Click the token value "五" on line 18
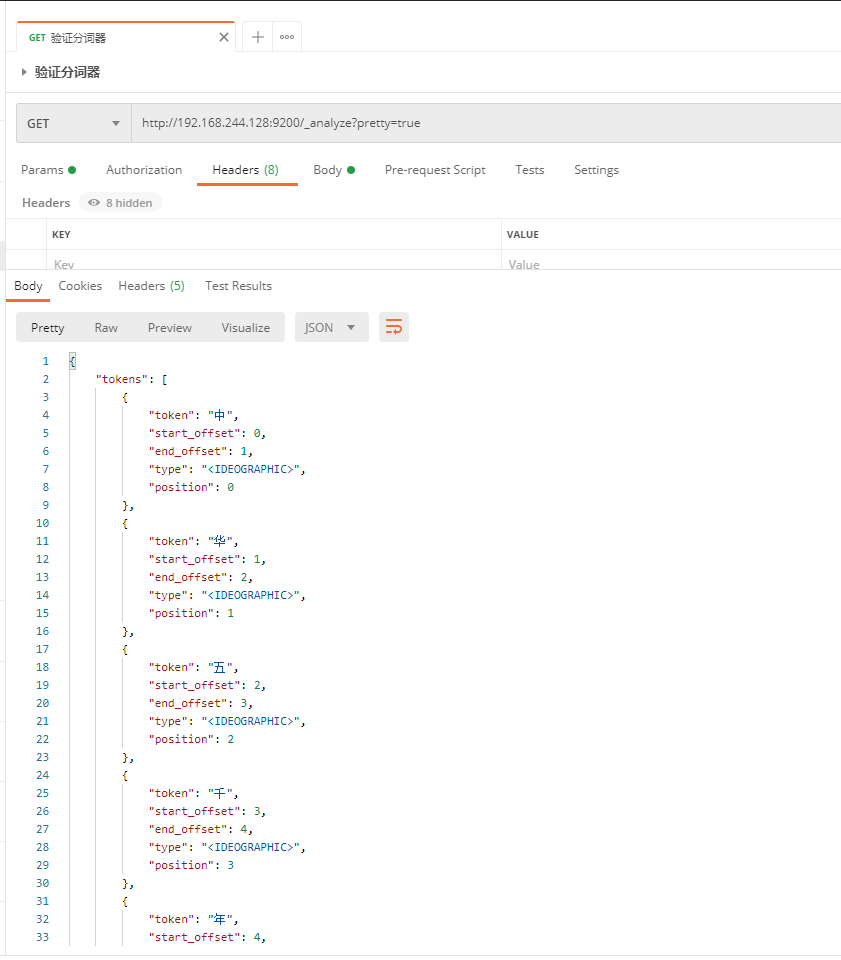The width and height of the screenshot is (841, 960). click(220, 667)
